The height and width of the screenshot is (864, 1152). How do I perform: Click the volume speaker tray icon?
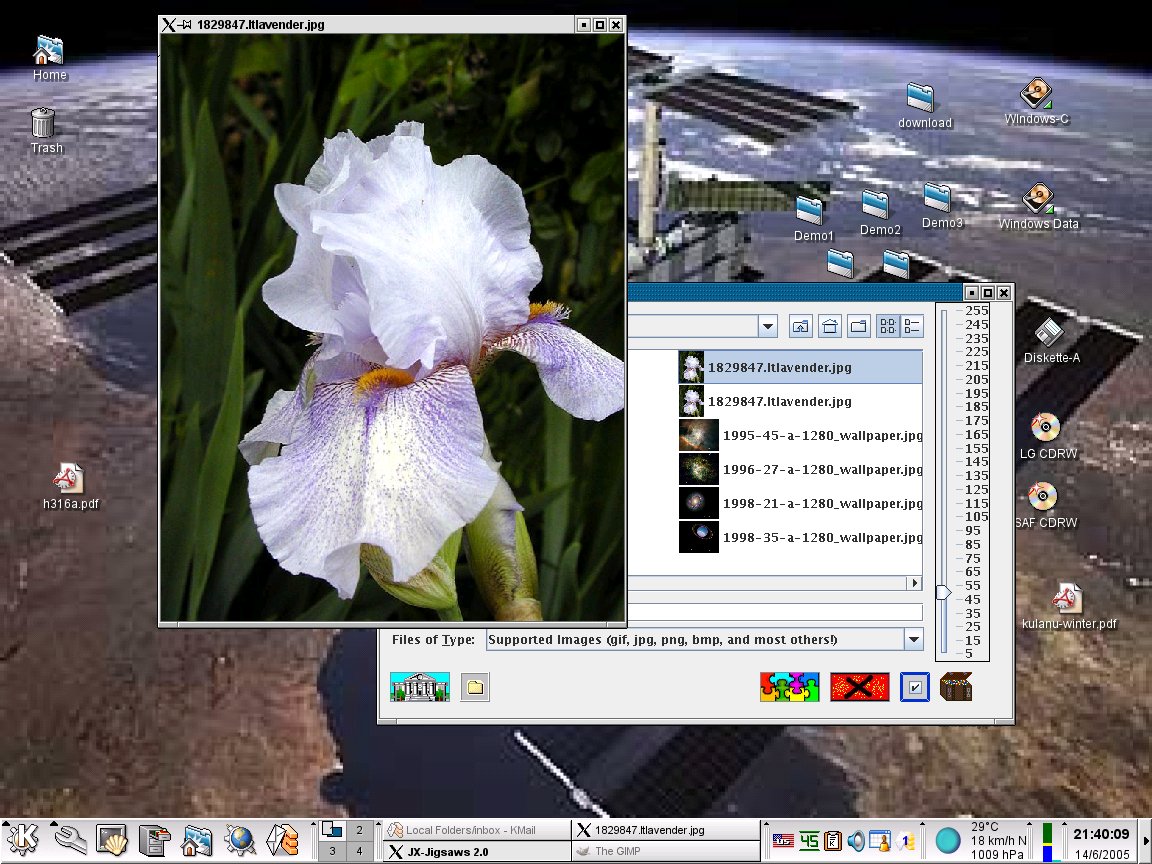(x=856, y=840)
